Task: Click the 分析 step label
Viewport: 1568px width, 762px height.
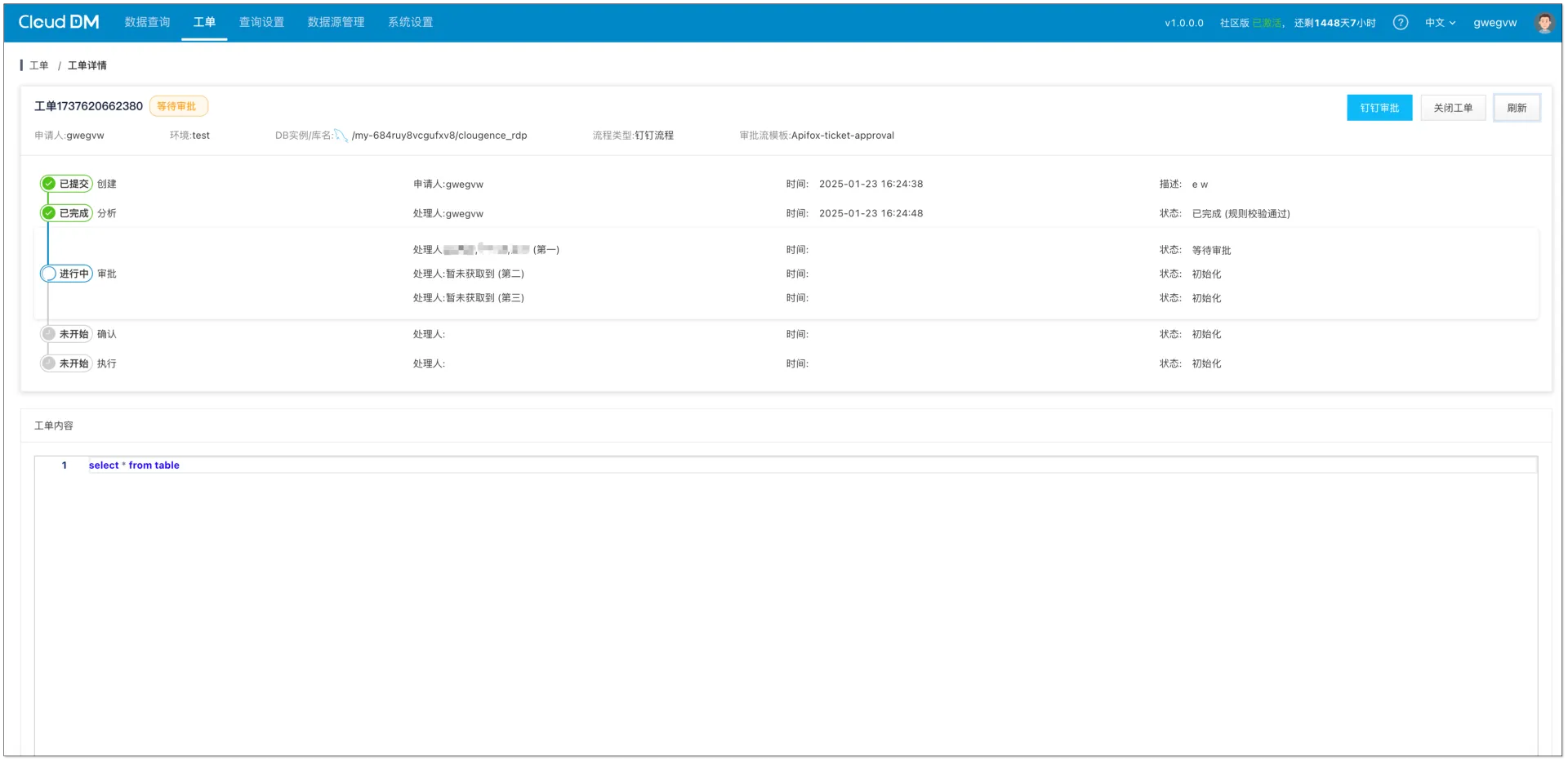Action: 107,213
